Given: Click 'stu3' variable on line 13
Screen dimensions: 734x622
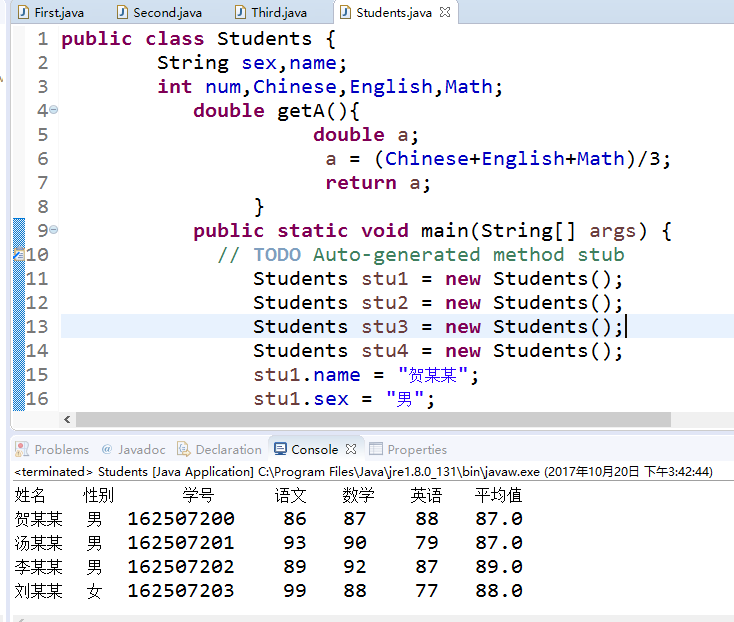Looking at the screenshot, I should (385, 327).
